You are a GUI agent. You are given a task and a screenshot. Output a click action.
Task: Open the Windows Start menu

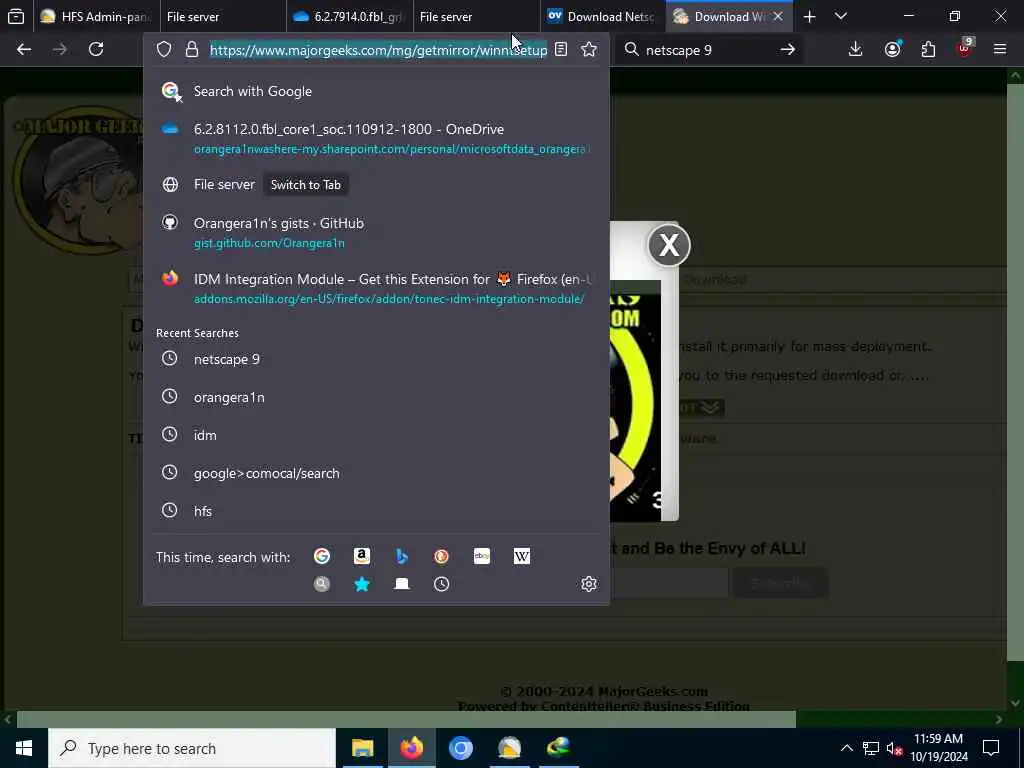pos(24,748)
